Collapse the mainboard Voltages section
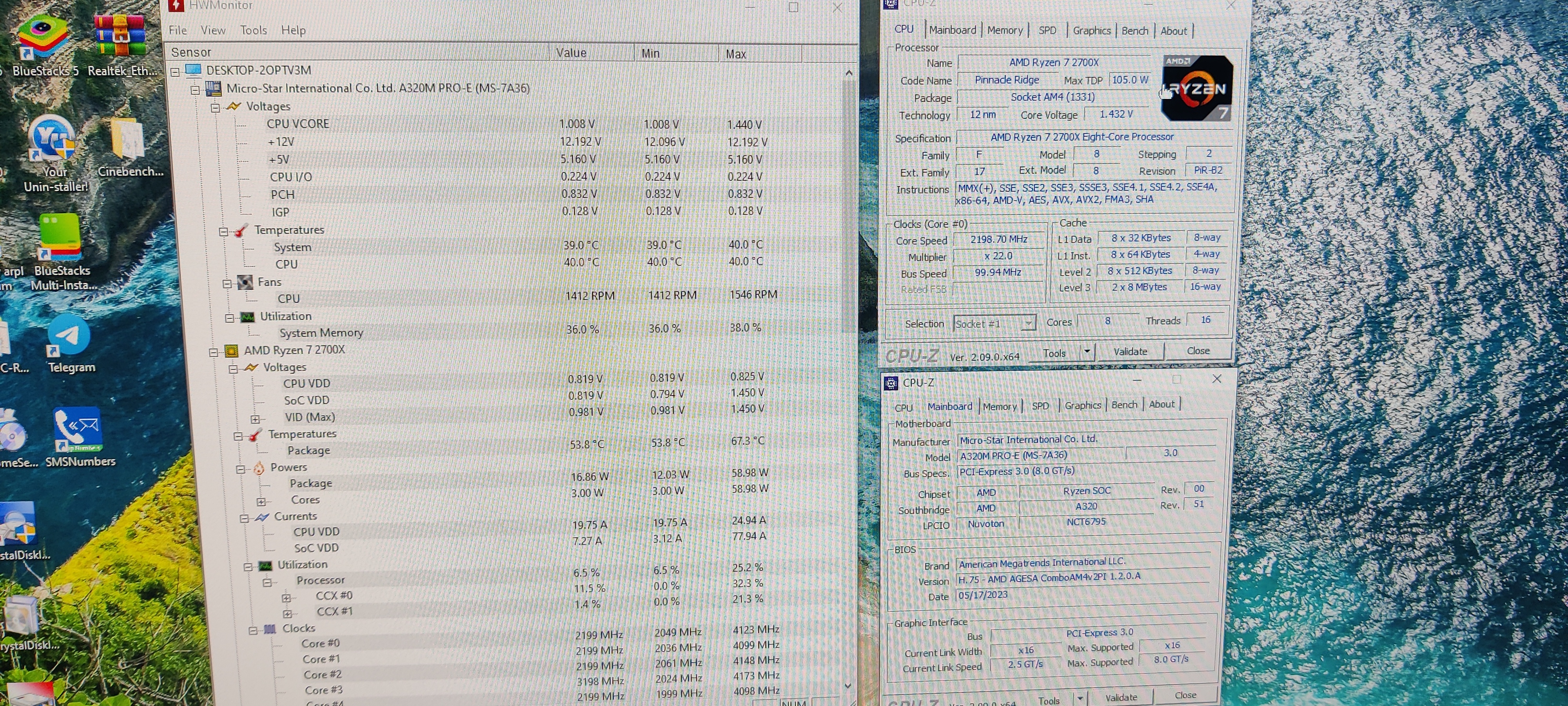 click(x=215, y=108)
